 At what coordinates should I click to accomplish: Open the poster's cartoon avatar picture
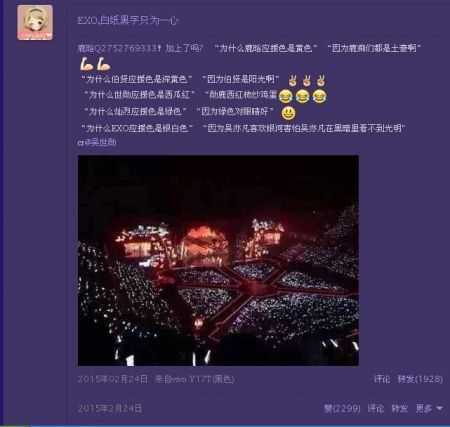point(35,23)
